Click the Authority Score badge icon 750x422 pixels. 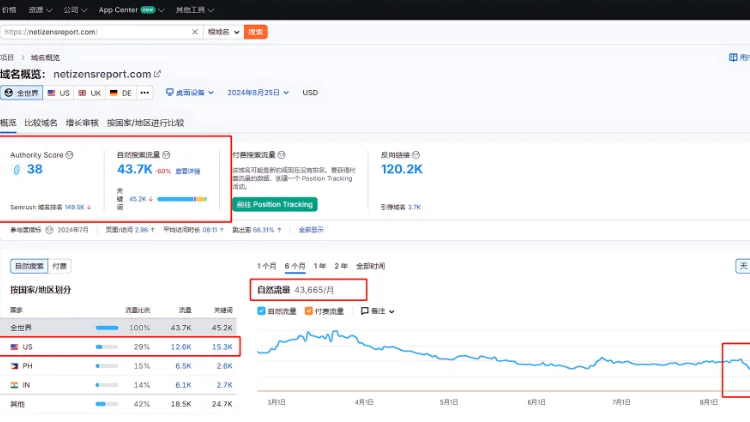coord(16,169)
